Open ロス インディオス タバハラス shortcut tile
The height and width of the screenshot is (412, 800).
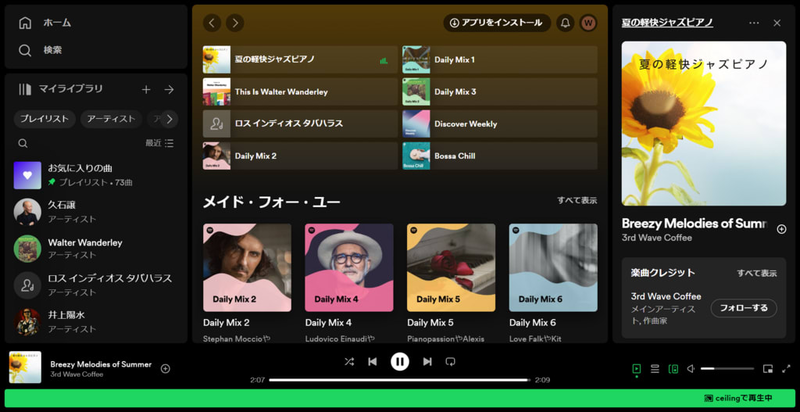coord(300,124)
